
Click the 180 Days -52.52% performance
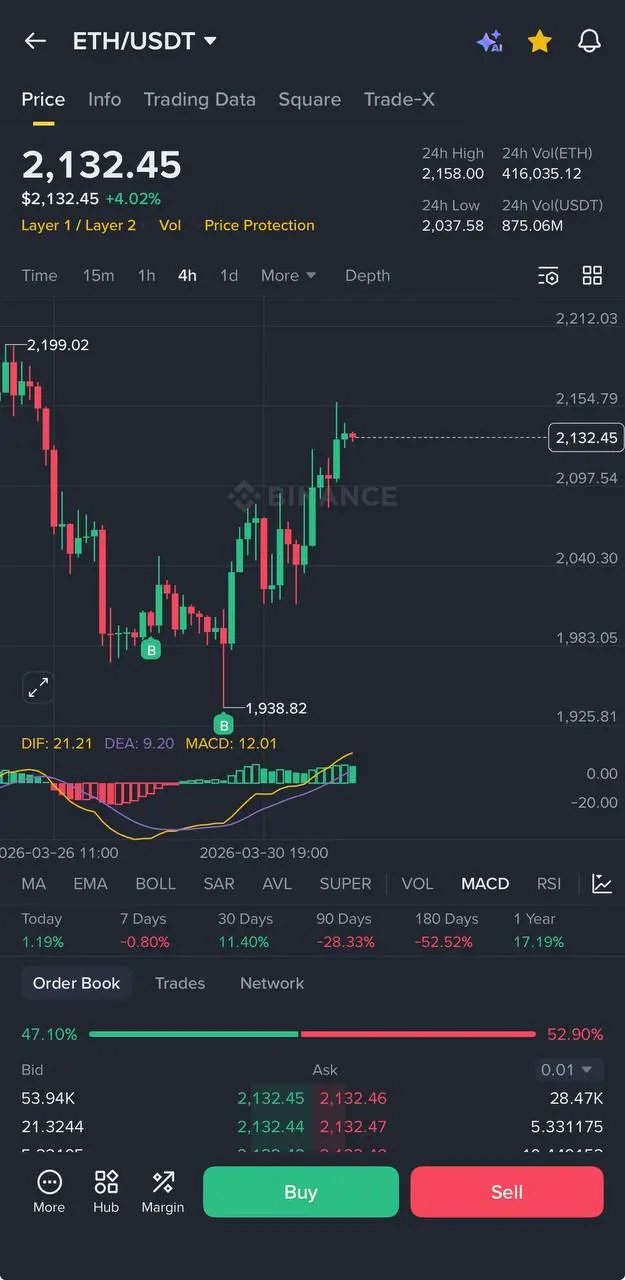446,930
